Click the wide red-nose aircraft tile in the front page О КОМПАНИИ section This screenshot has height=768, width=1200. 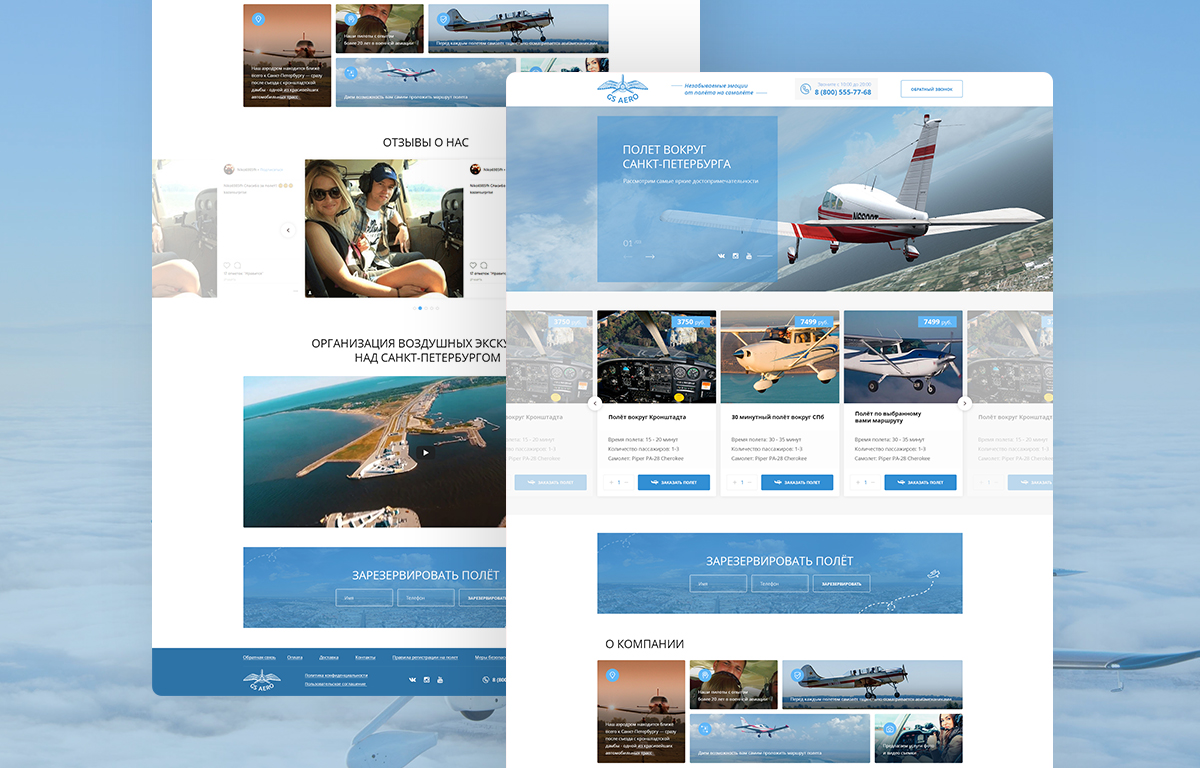click(x=872, y=685)
